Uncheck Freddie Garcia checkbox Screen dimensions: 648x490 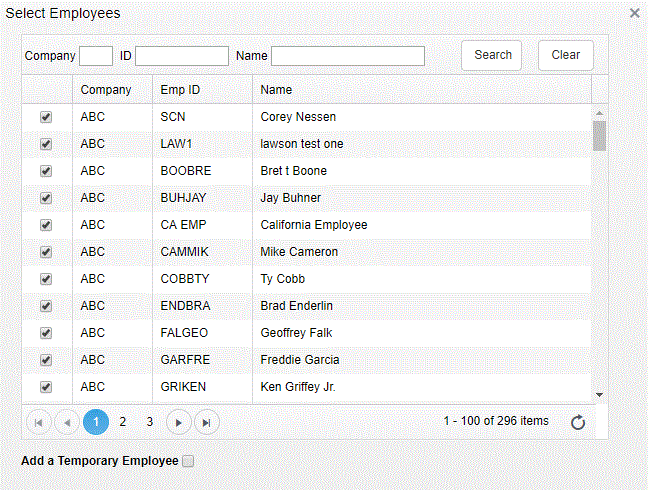46,360
